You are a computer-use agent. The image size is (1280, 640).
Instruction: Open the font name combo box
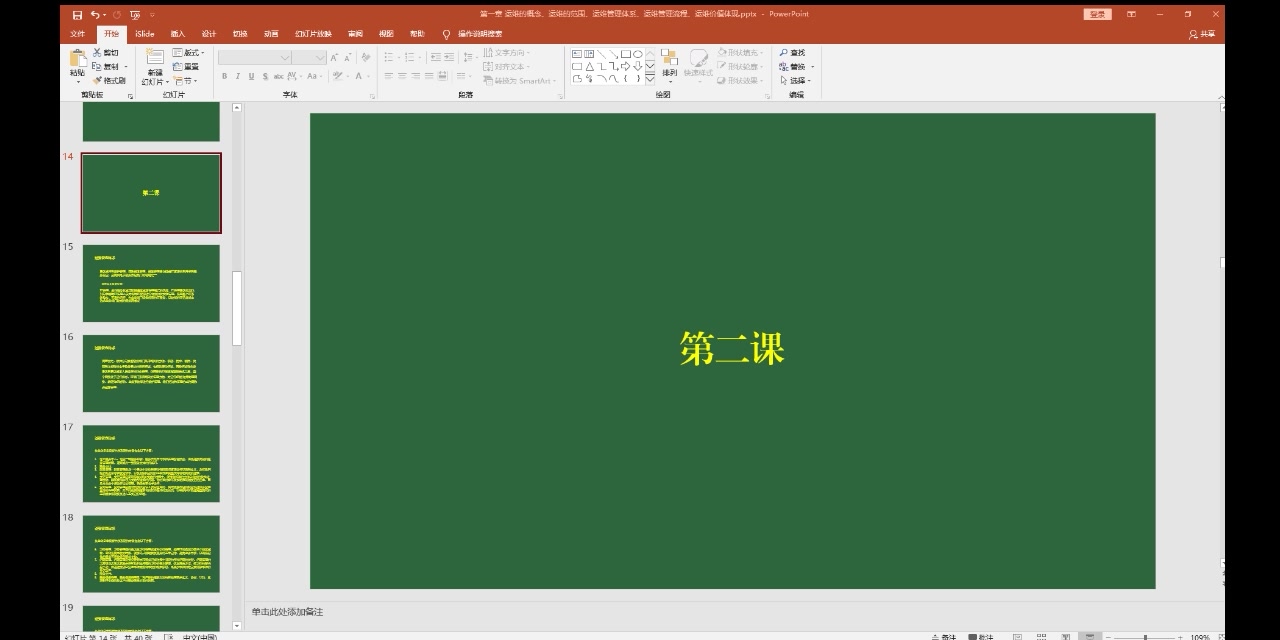255,58
